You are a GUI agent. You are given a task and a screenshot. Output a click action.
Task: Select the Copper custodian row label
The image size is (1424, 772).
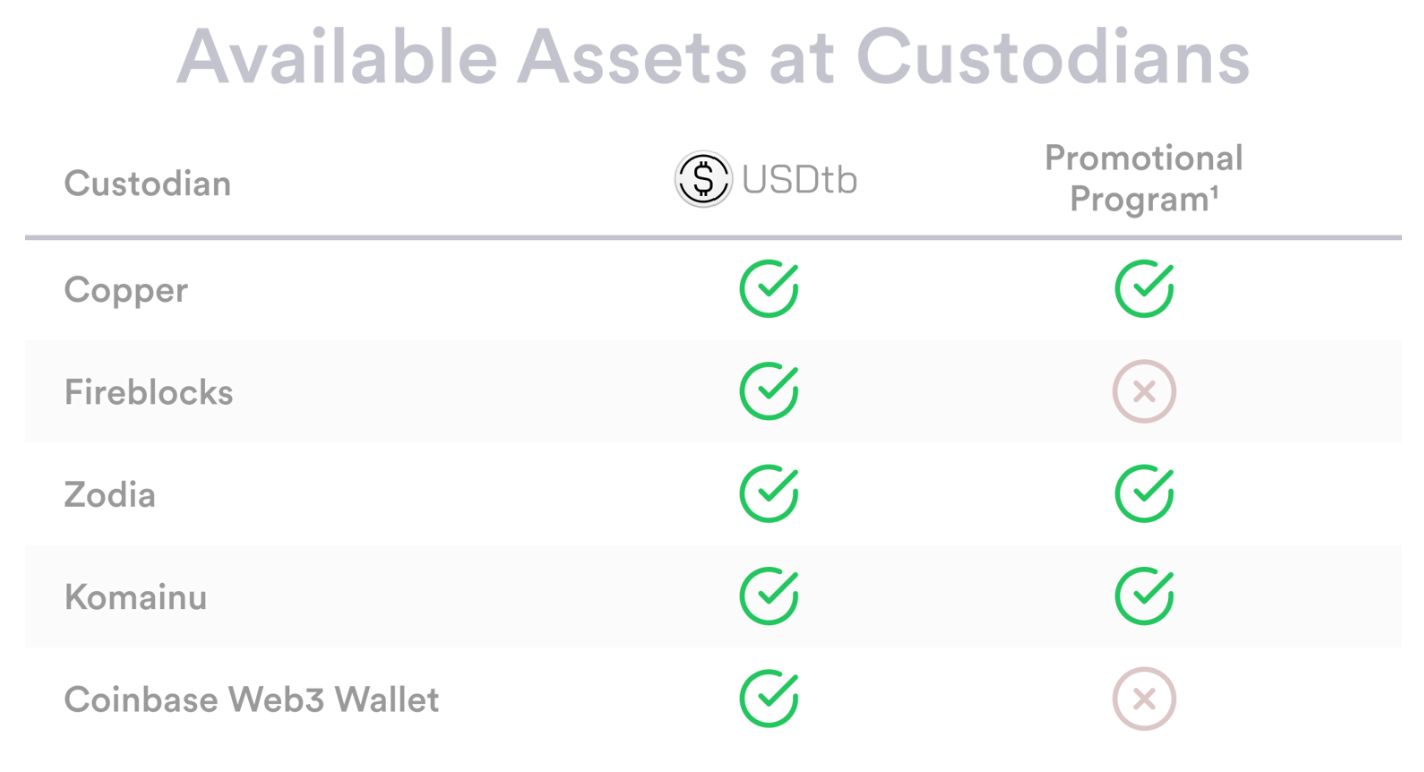[x=126, y=291]
